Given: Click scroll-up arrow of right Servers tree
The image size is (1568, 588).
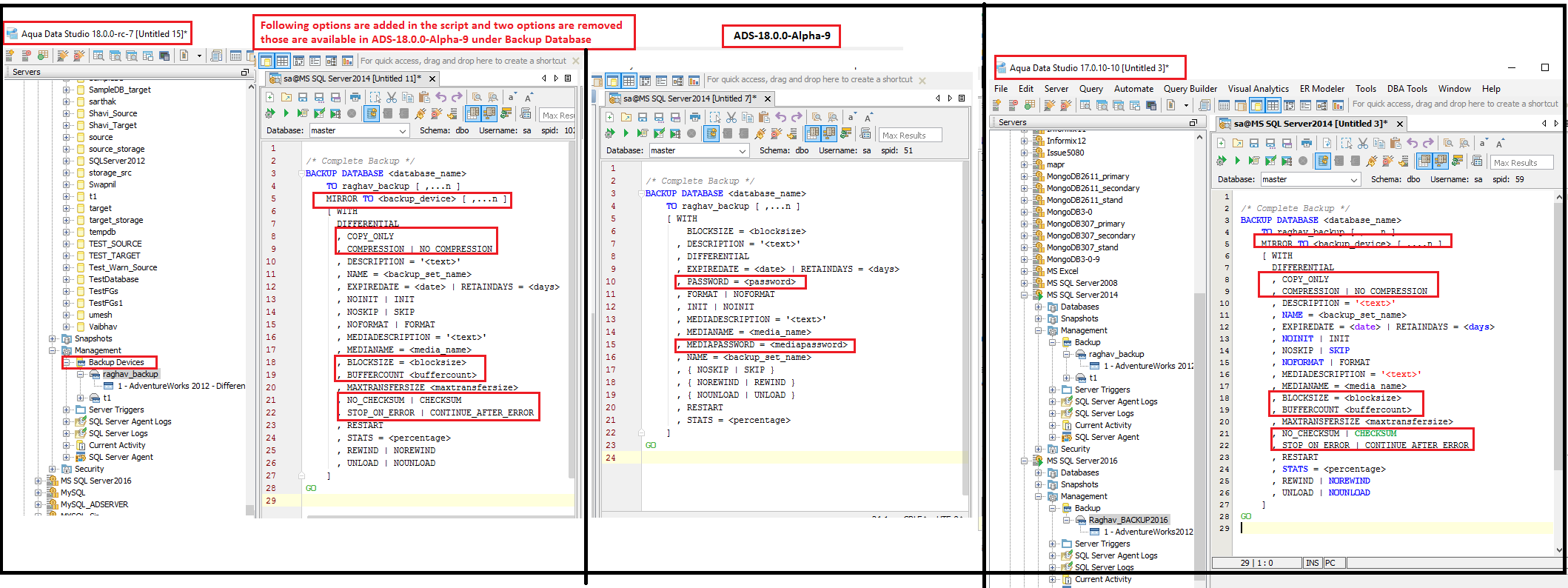Looking at the screenshot, I should (x=1199, y=138).
